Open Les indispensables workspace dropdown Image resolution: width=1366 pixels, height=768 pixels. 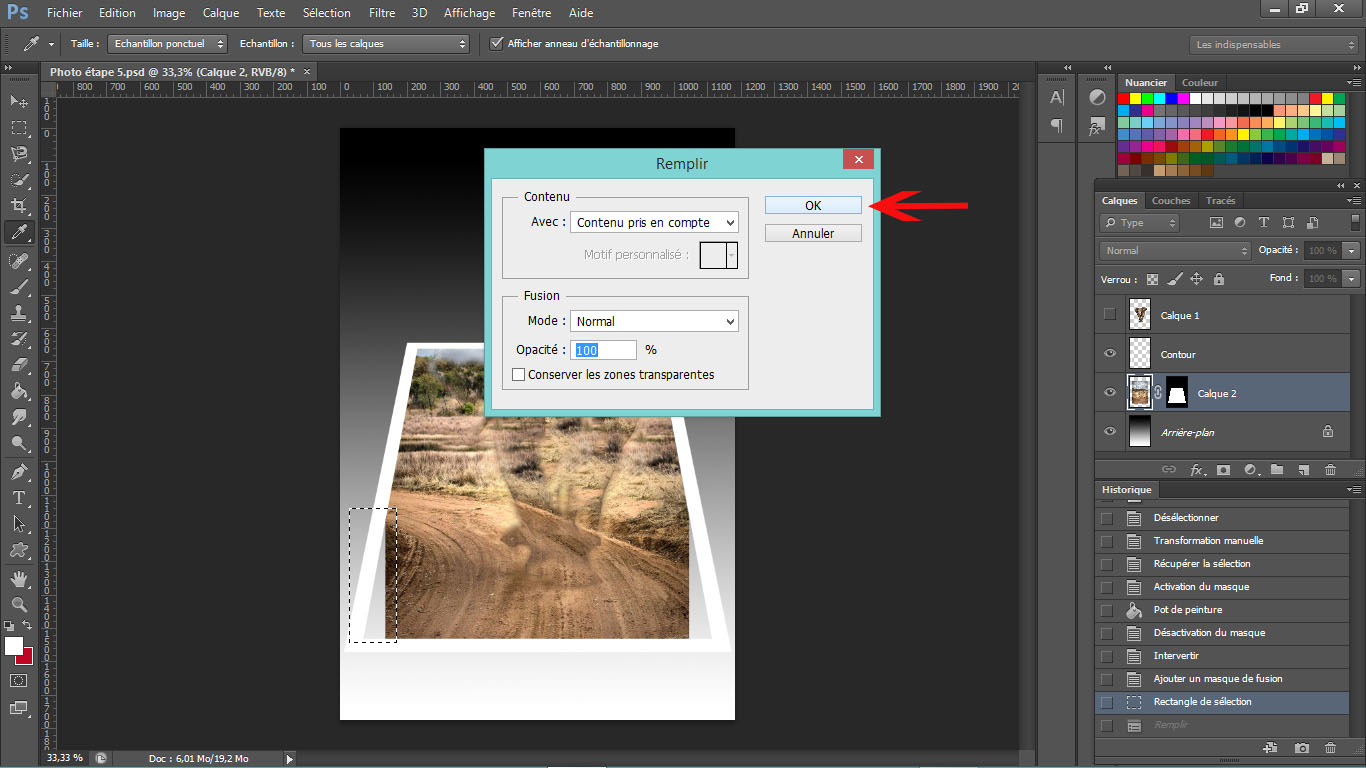click(1274, 44)
